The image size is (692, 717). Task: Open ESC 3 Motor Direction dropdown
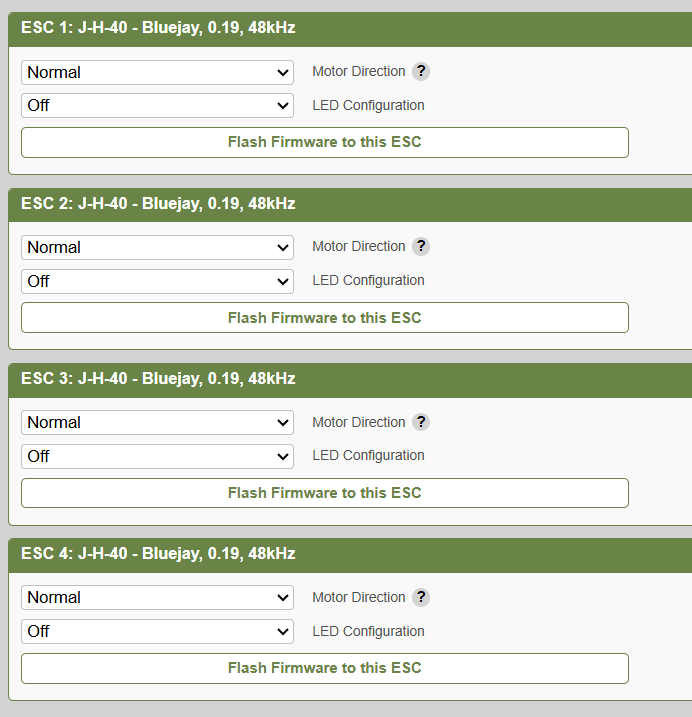pyautogui.click(x=157, y=422)
